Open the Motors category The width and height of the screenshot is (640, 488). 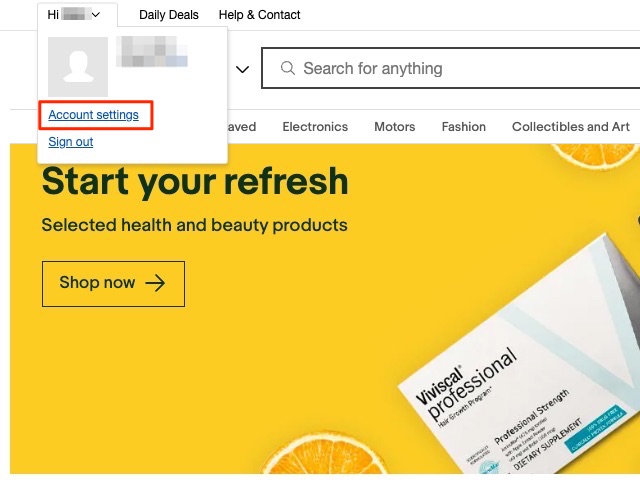tap(394, 127)
